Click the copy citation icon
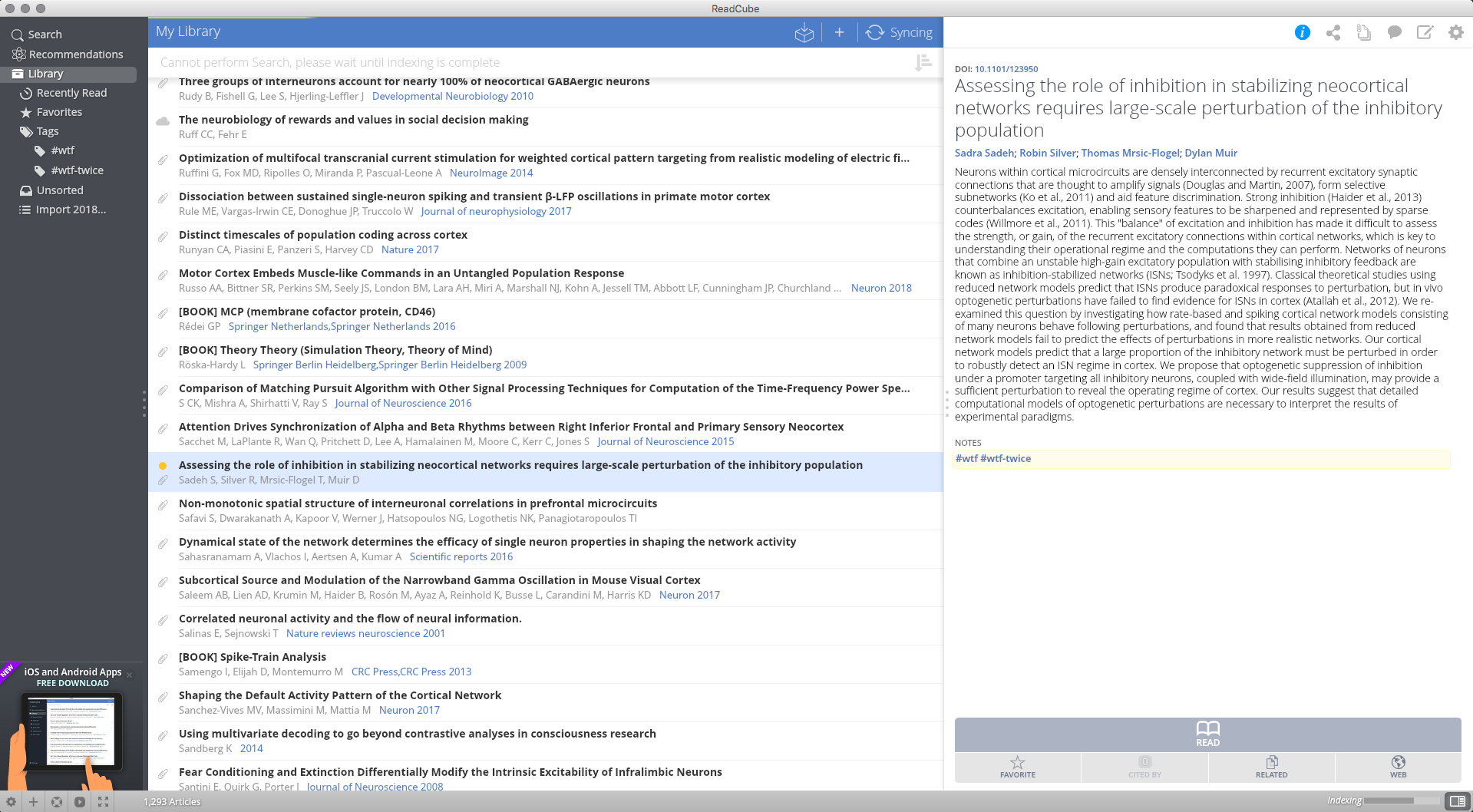The height and width of the screenshot is (812, 1473). [1364, 32]
